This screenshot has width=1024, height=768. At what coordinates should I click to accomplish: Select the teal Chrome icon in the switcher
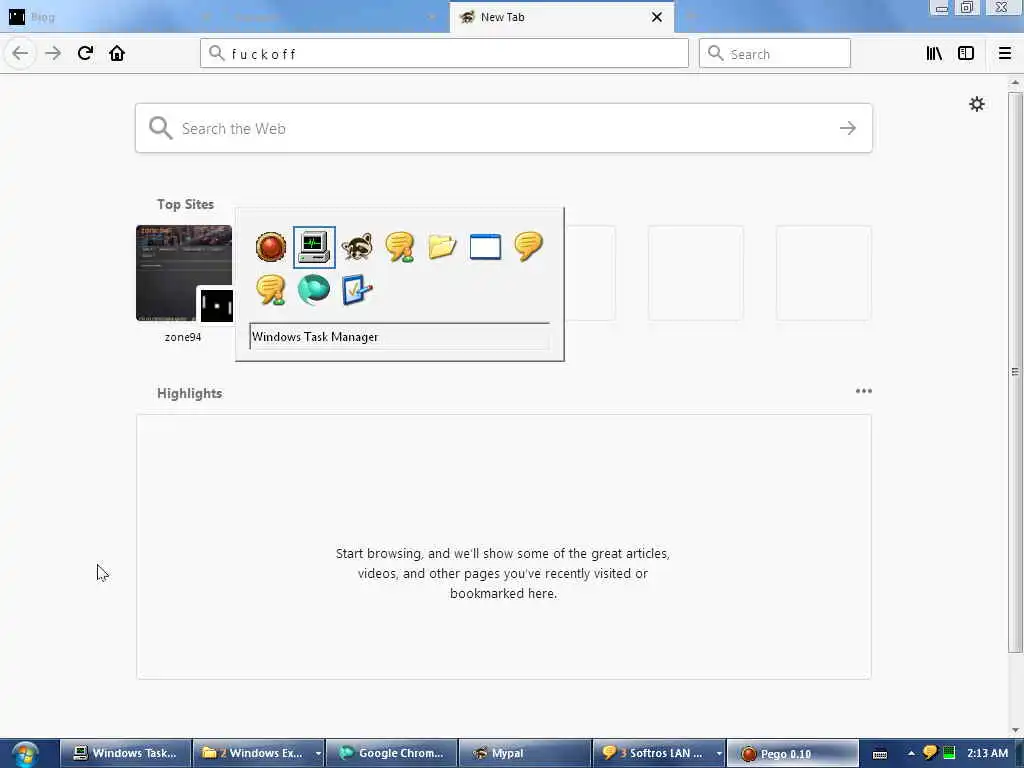click(313, 290)
